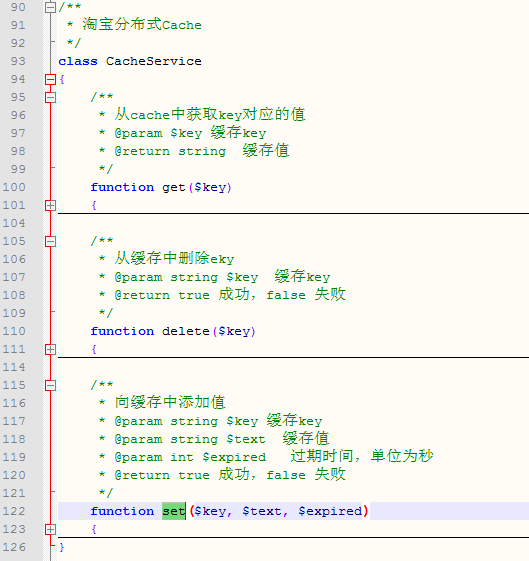Click '@param string $key' on line 107
Image resolution: width=529 pixels, height=561 pixels.
point(186,277)
